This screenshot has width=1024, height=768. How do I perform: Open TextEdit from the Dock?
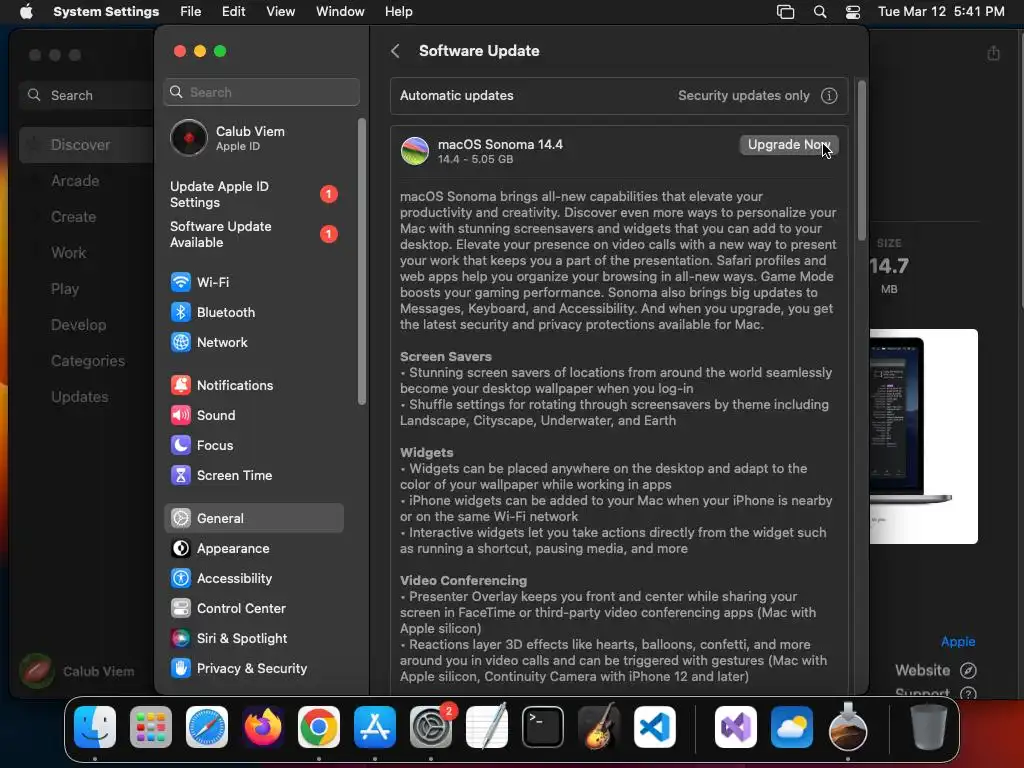point(487,727)
